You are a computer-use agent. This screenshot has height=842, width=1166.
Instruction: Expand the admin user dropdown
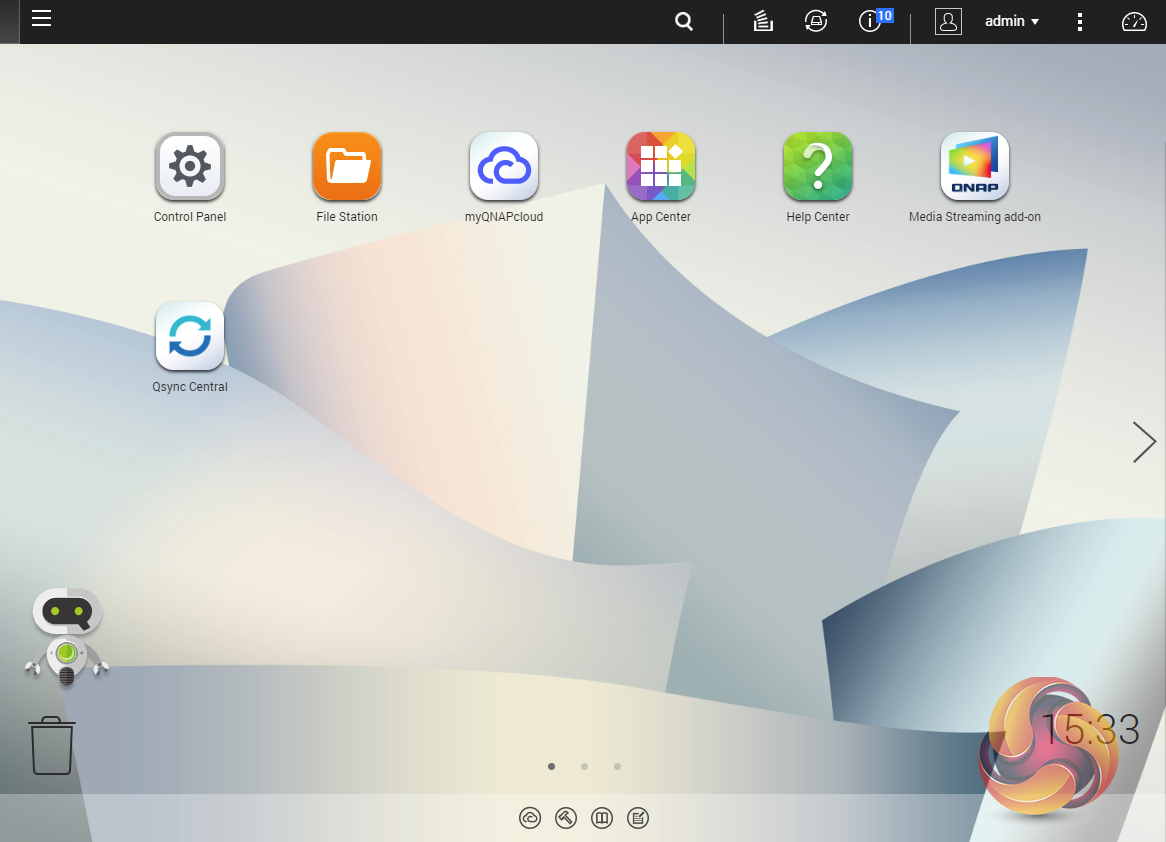tap(1011, 22)
